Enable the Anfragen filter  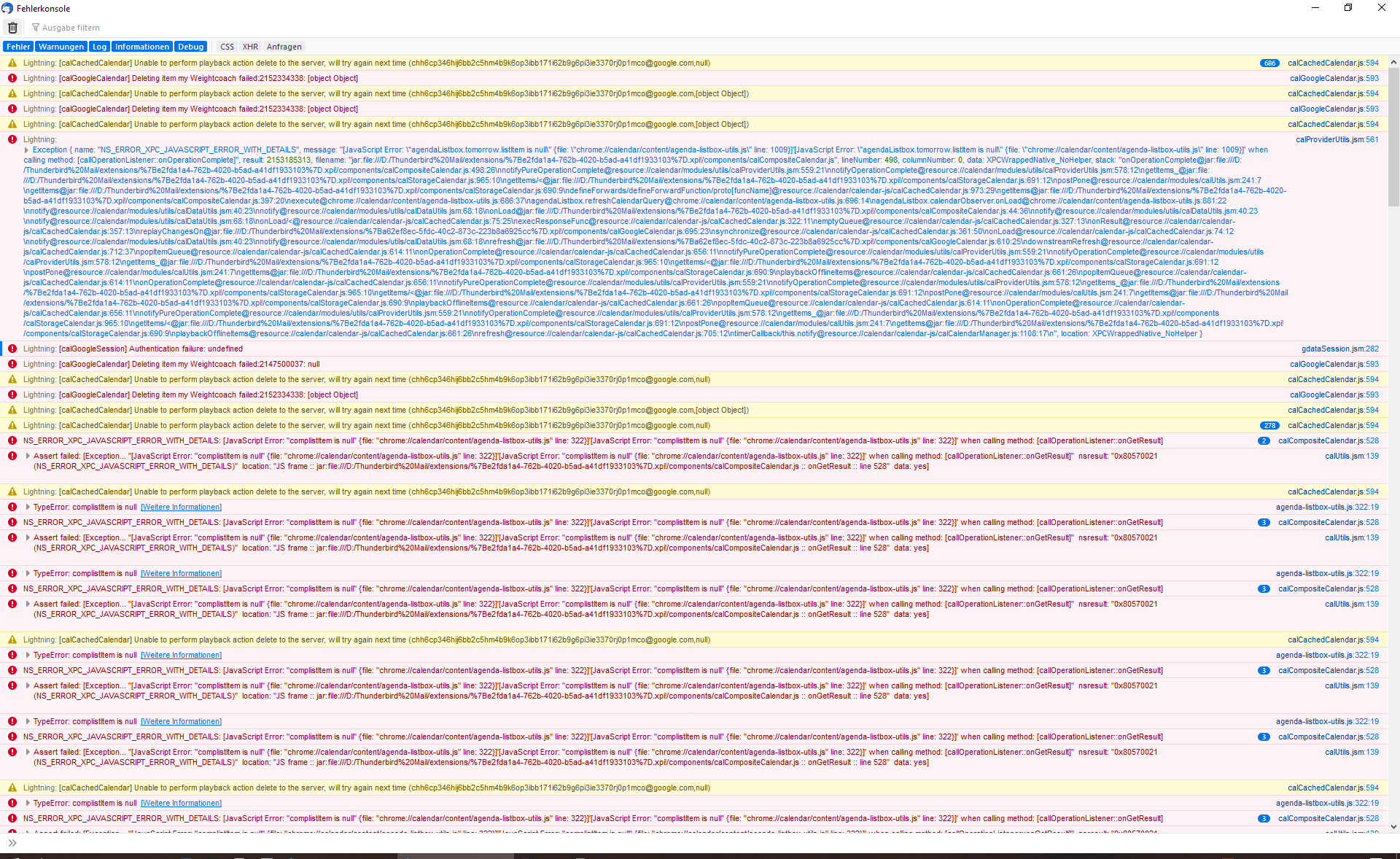click(284, 47)
